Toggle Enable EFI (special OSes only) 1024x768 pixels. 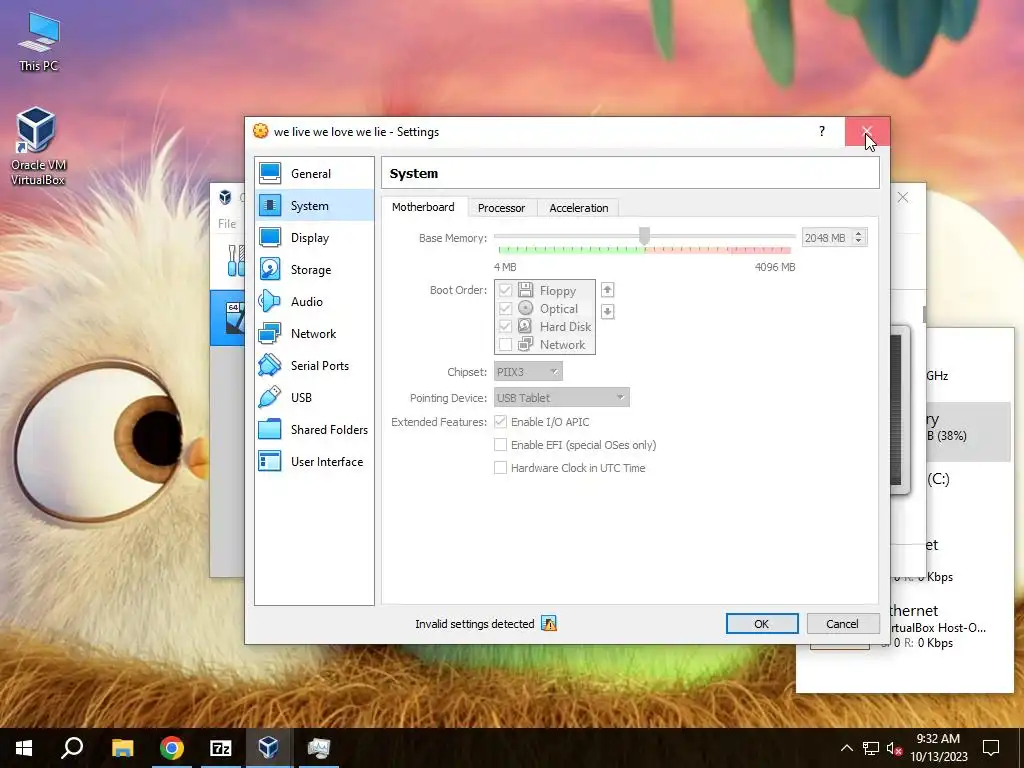point(500,445)
